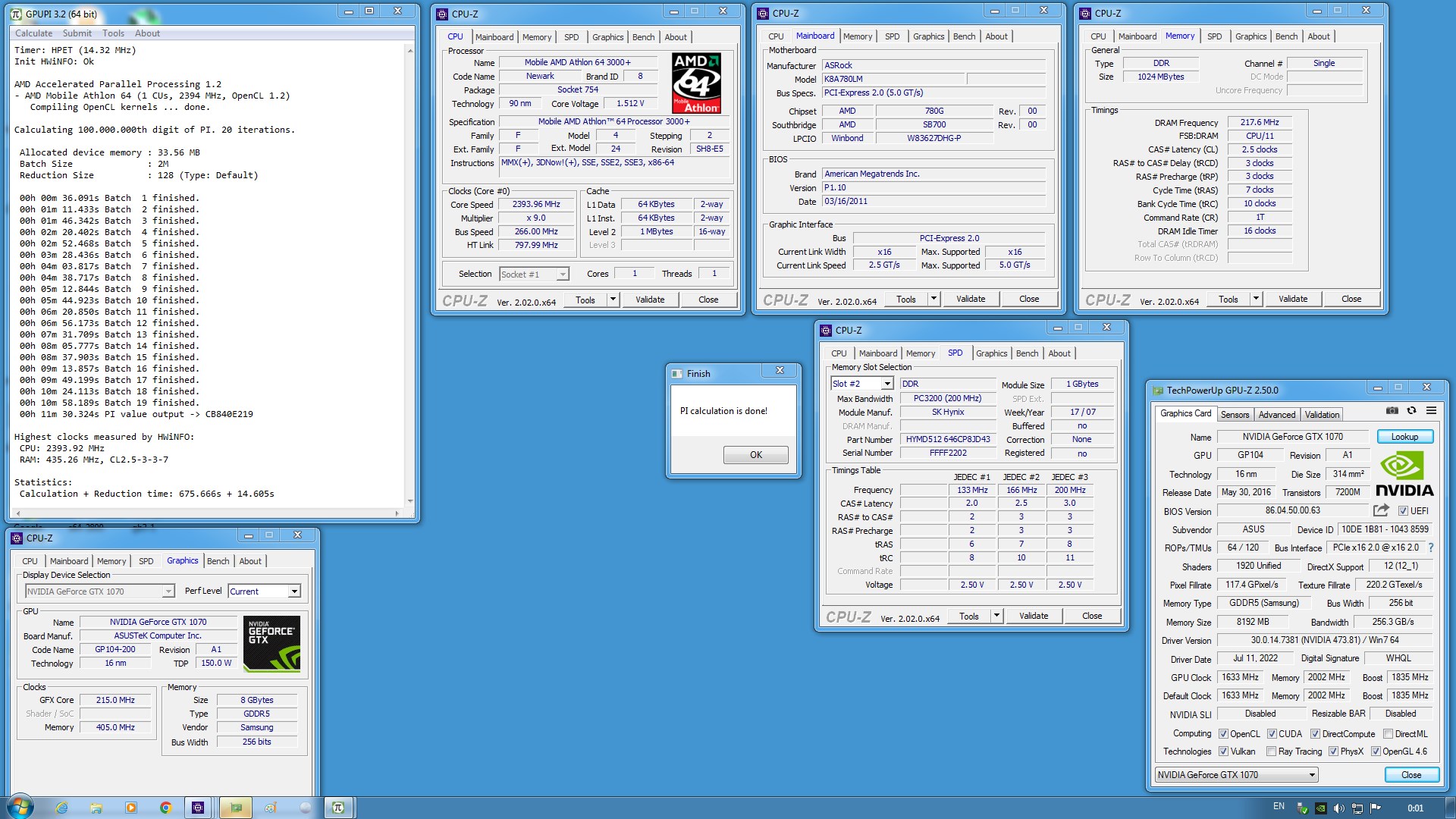The image size is (1456, 819).
Task: Open the Calculate menu in GPUPI
Action: coord(34,33)
